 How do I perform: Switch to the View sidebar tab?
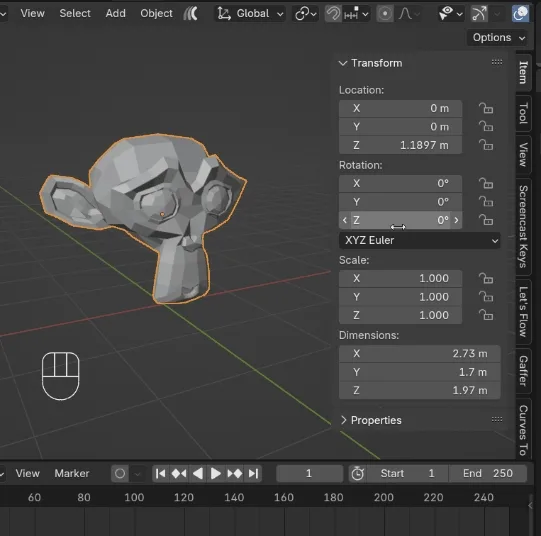tap(523, 155)
